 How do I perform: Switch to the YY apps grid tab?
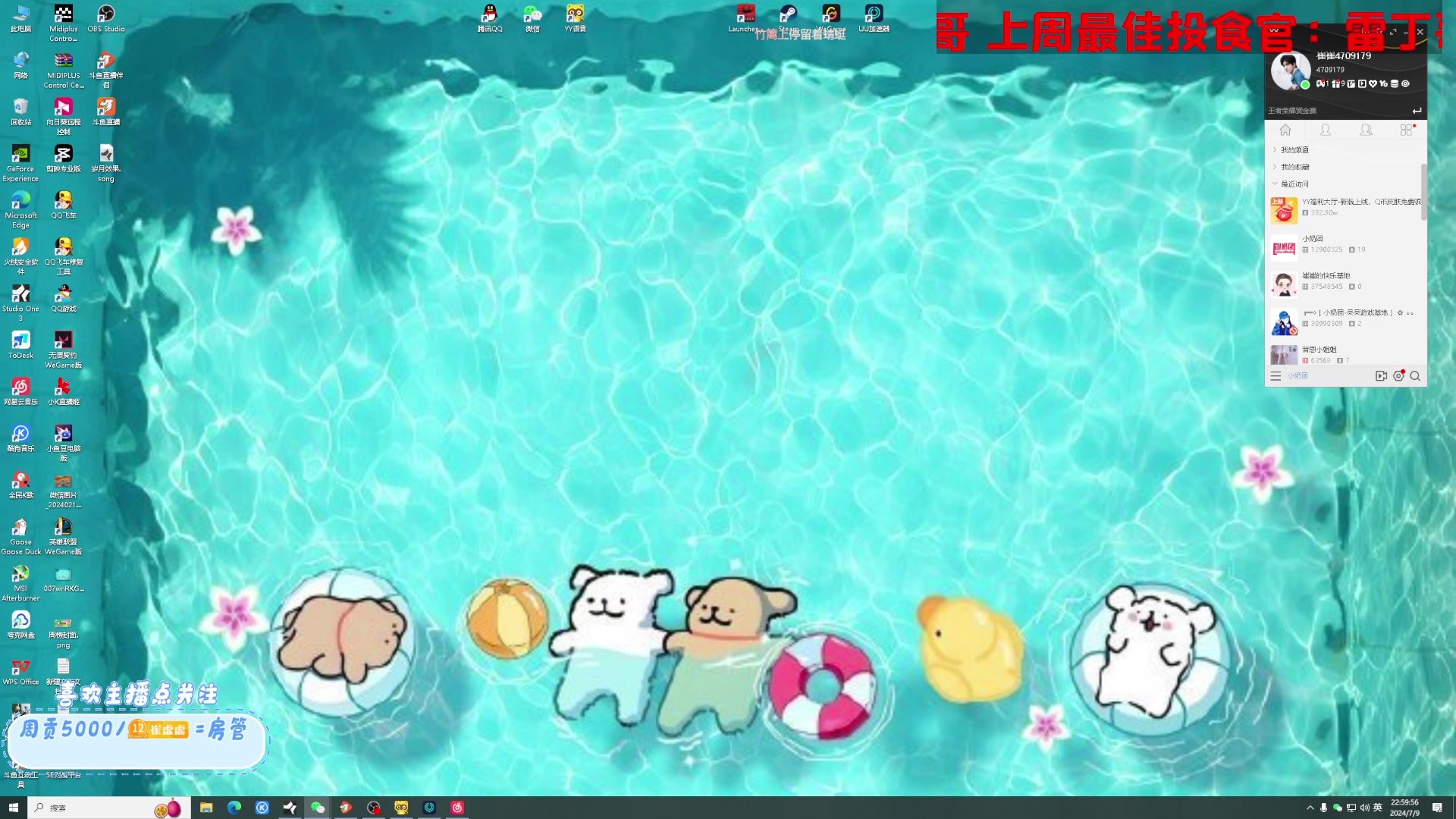[1407, 130]
